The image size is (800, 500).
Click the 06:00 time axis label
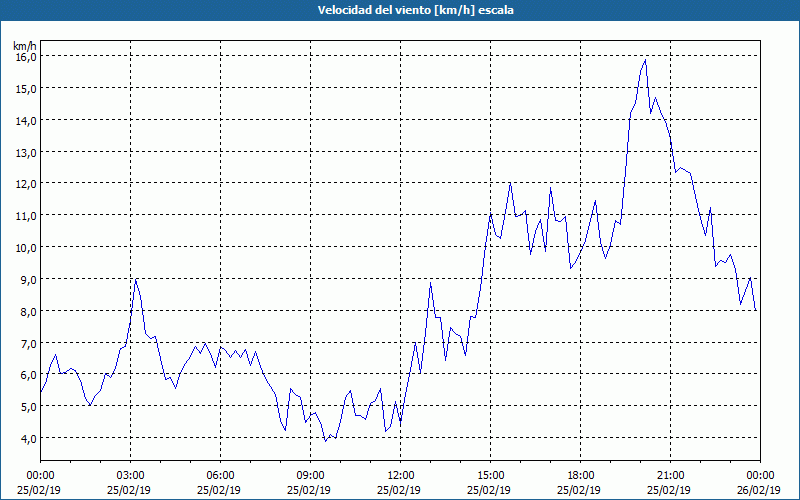click(x=220, y=476)
